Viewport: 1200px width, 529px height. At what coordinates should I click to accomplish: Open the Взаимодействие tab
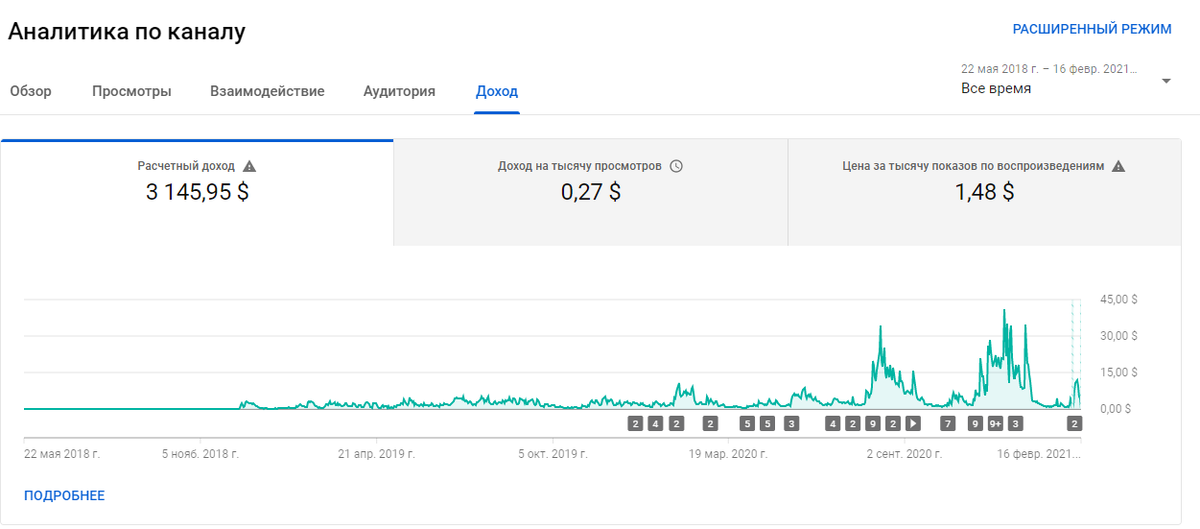[267, 91]
